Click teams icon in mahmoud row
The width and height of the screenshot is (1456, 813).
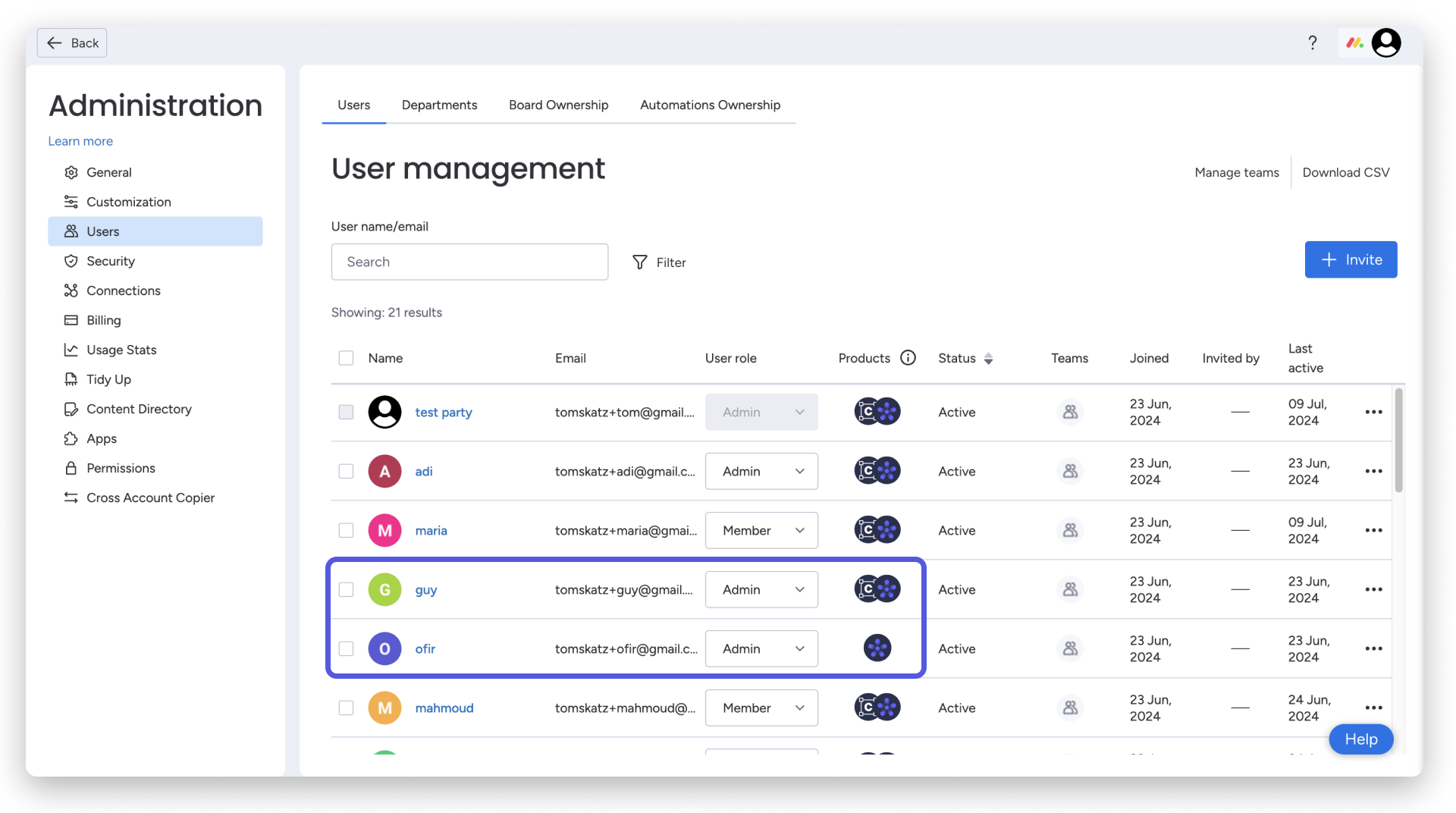point(1070,708)
